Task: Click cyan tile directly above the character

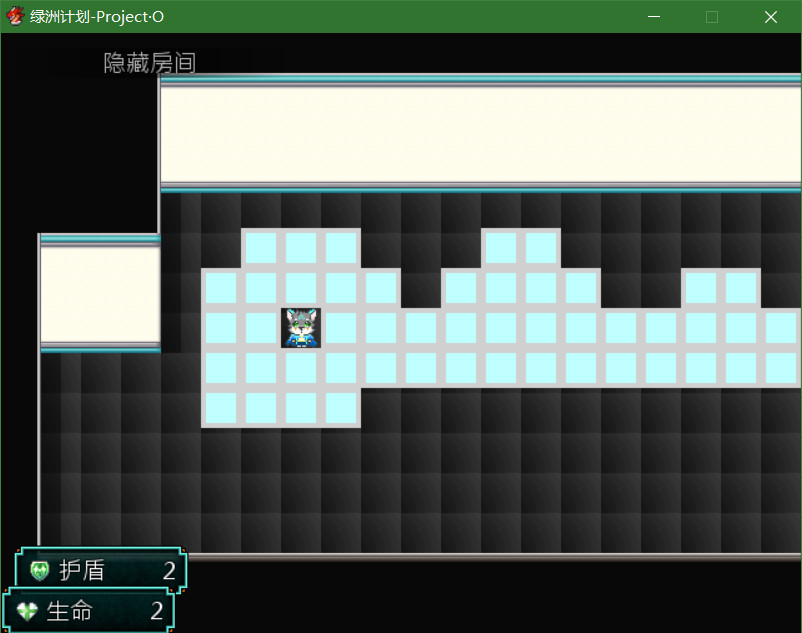Action: [x=301, y=288]
